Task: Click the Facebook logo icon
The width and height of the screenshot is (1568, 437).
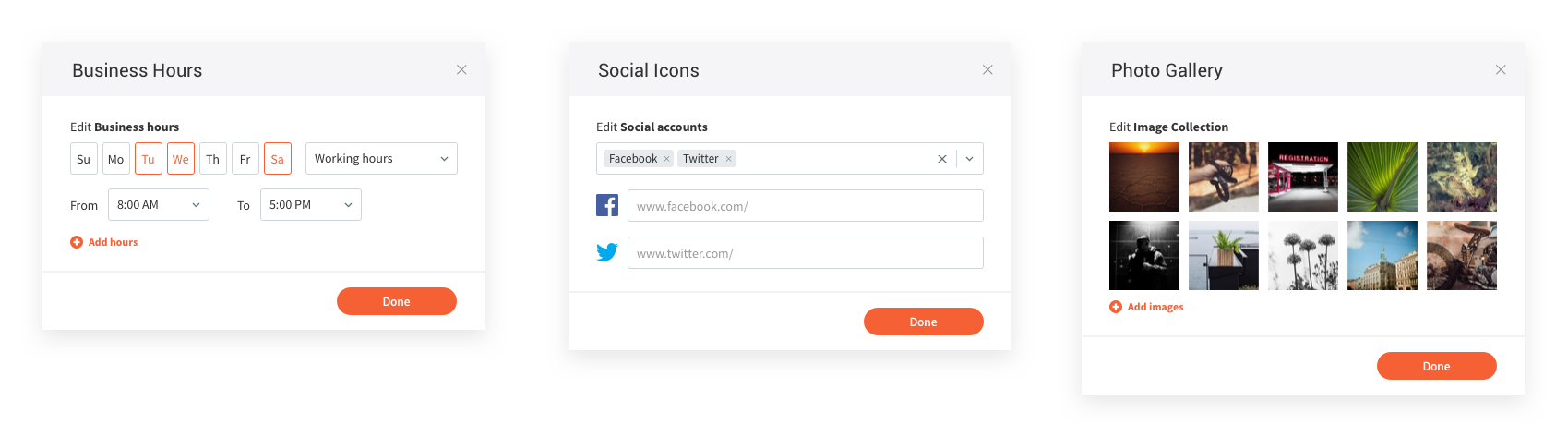Action: 607,205
